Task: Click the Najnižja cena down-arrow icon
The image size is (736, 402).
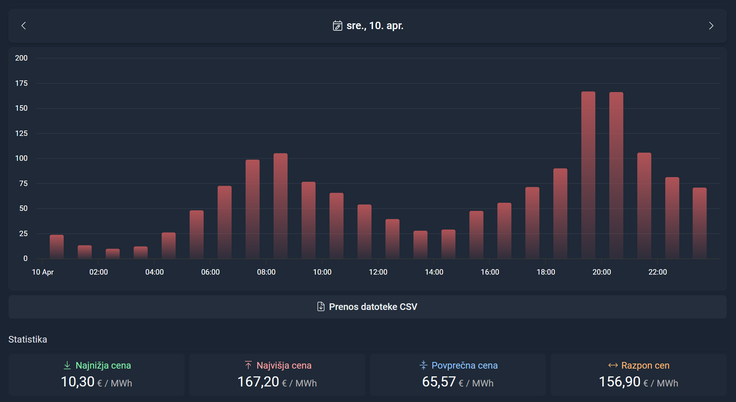Action: [x=67, y=365]
